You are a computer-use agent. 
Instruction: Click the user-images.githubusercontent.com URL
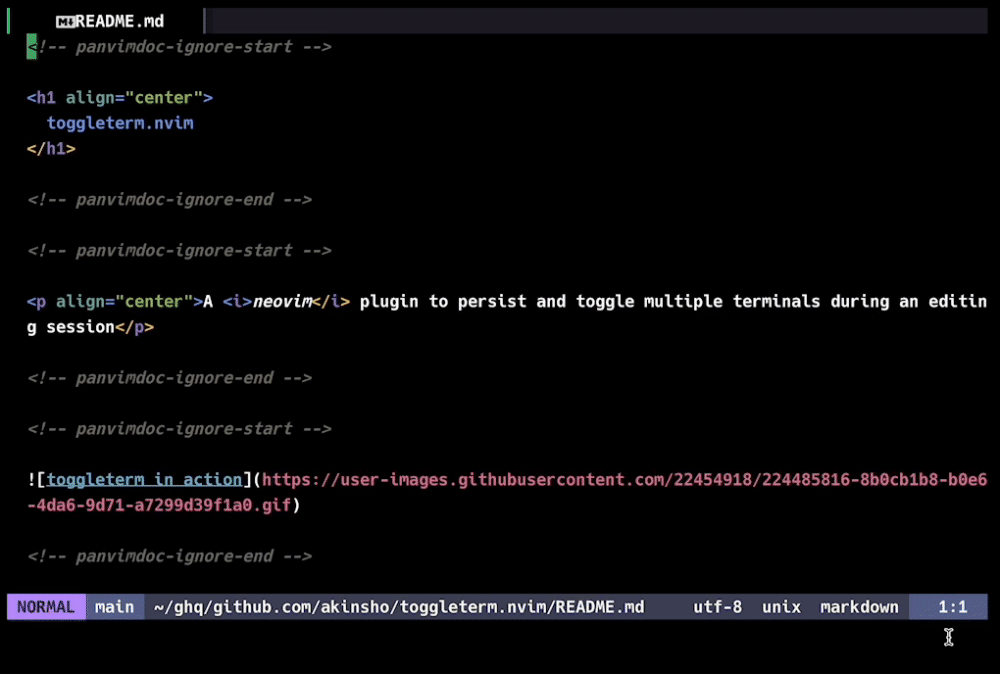click(624, 480)
